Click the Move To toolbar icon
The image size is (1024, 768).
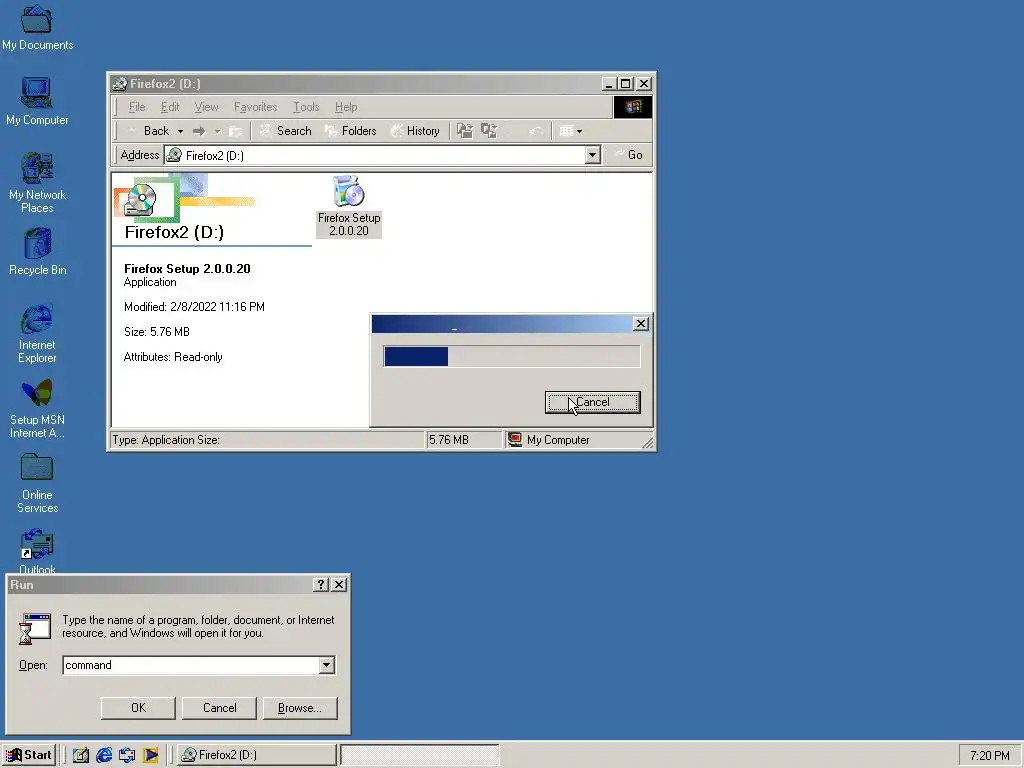[x=464, y=131]
